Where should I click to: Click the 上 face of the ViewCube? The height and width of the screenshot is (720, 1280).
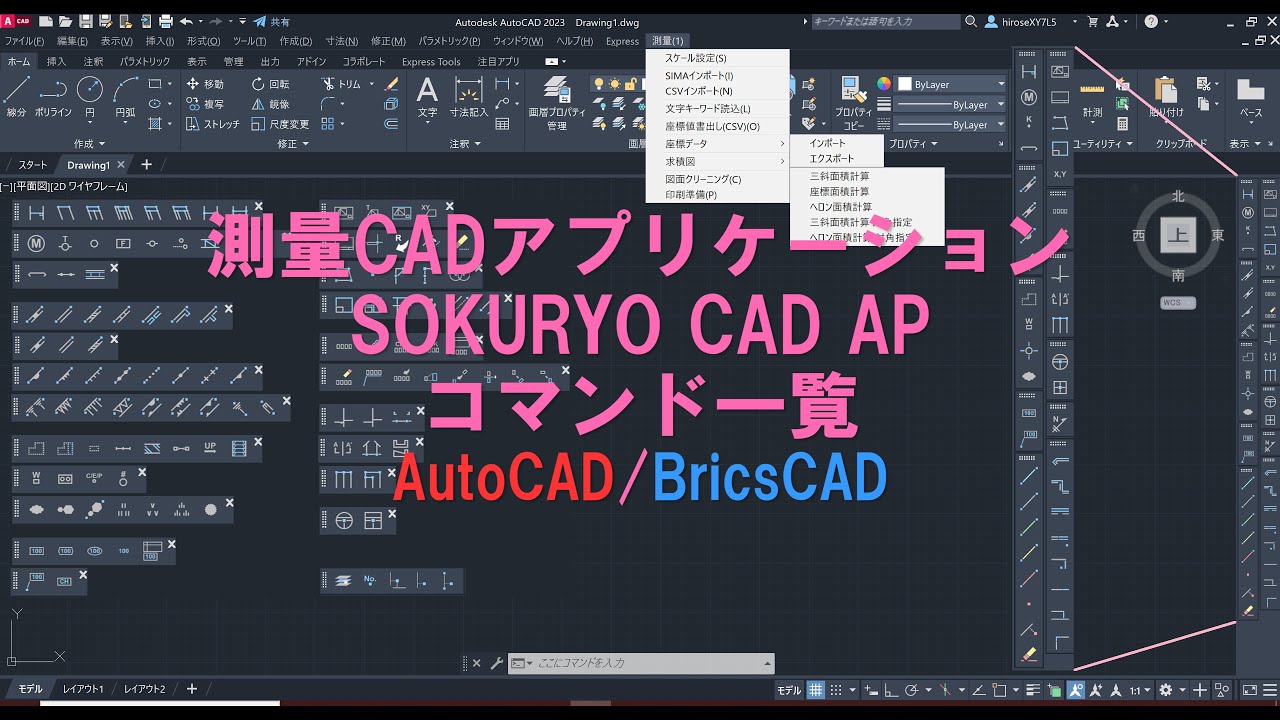[x=1177, y=235]
